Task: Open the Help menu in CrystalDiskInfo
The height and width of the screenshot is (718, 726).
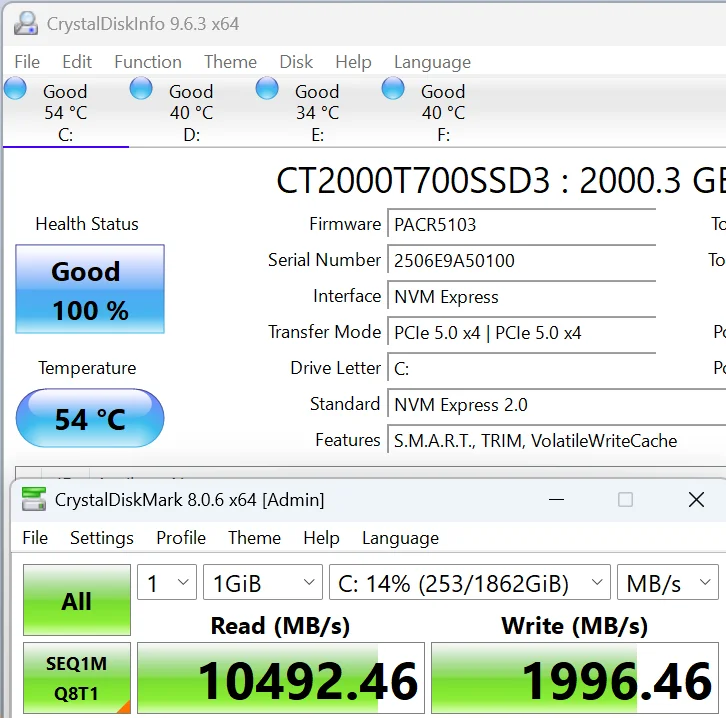Action: 353,62
